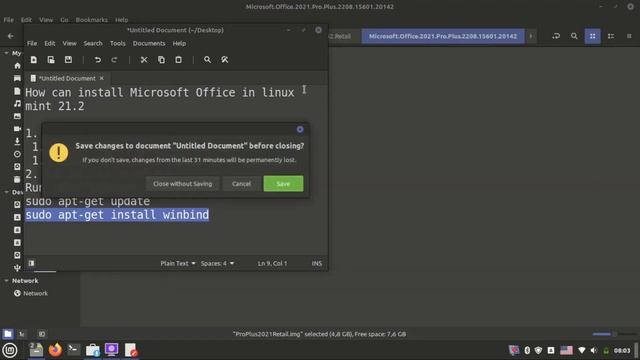Toggle location entry icon in file manager

click(556, 36)
